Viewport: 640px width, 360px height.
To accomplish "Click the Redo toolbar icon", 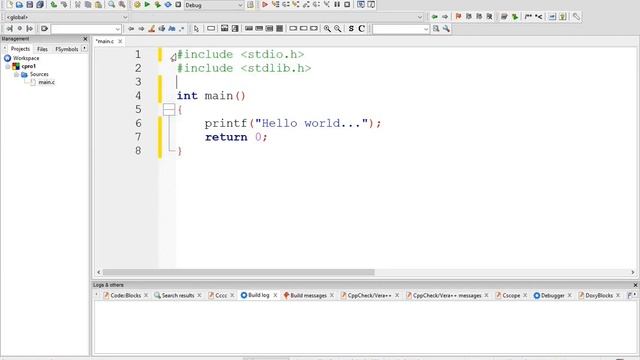I will pos(64,5).
